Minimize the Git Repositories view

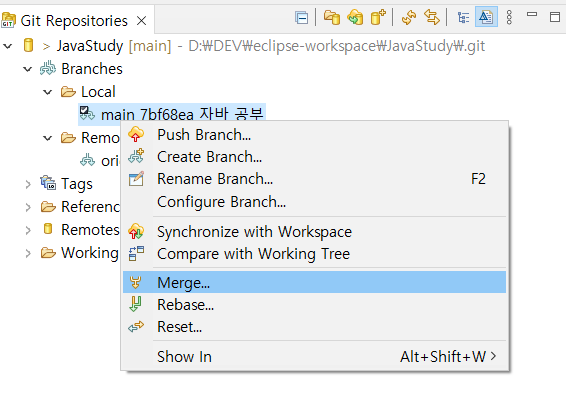click(x=532, y=14)
